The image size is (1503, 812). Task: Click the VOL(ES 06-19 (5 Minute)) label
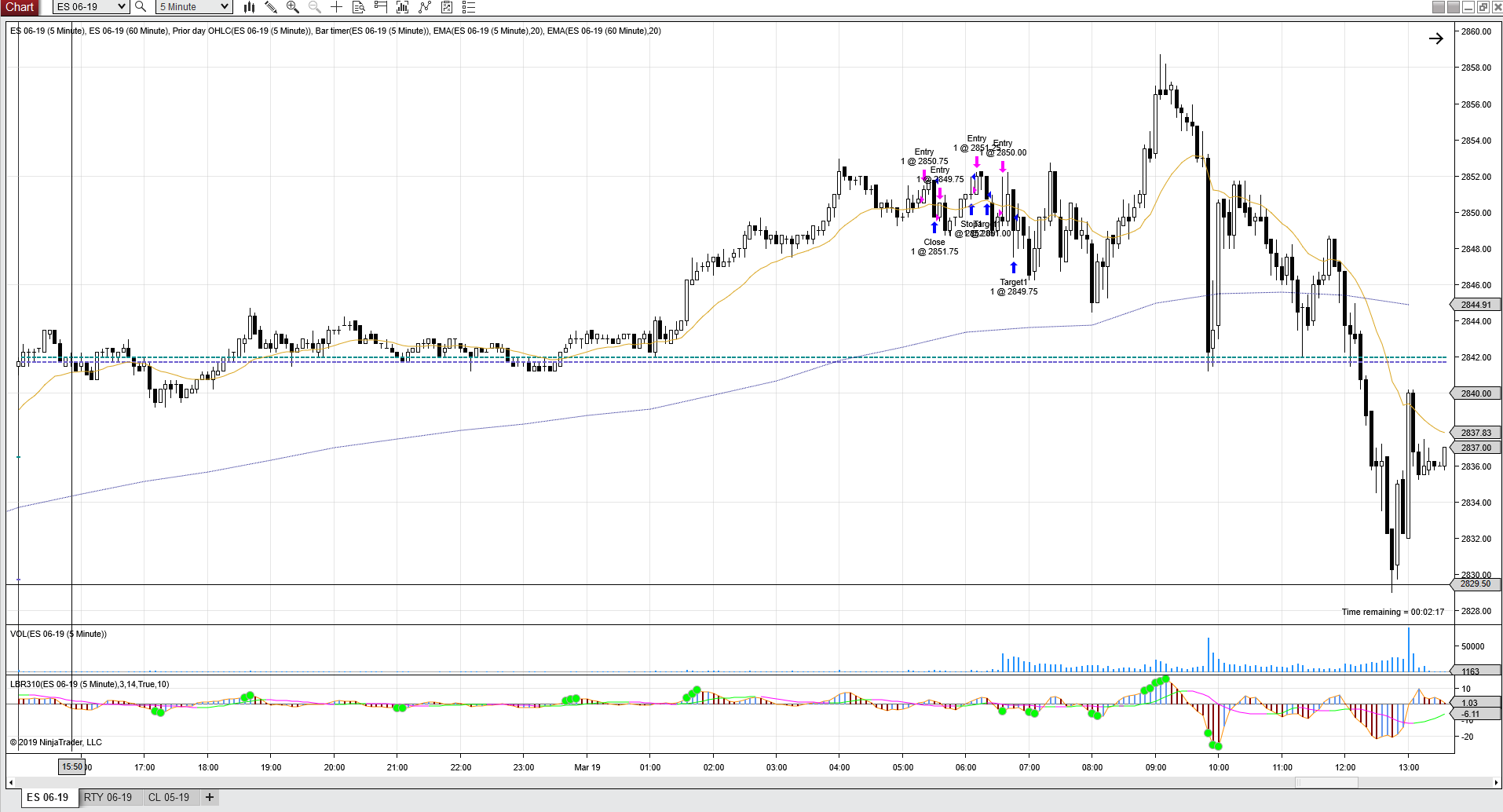[59, 634]
